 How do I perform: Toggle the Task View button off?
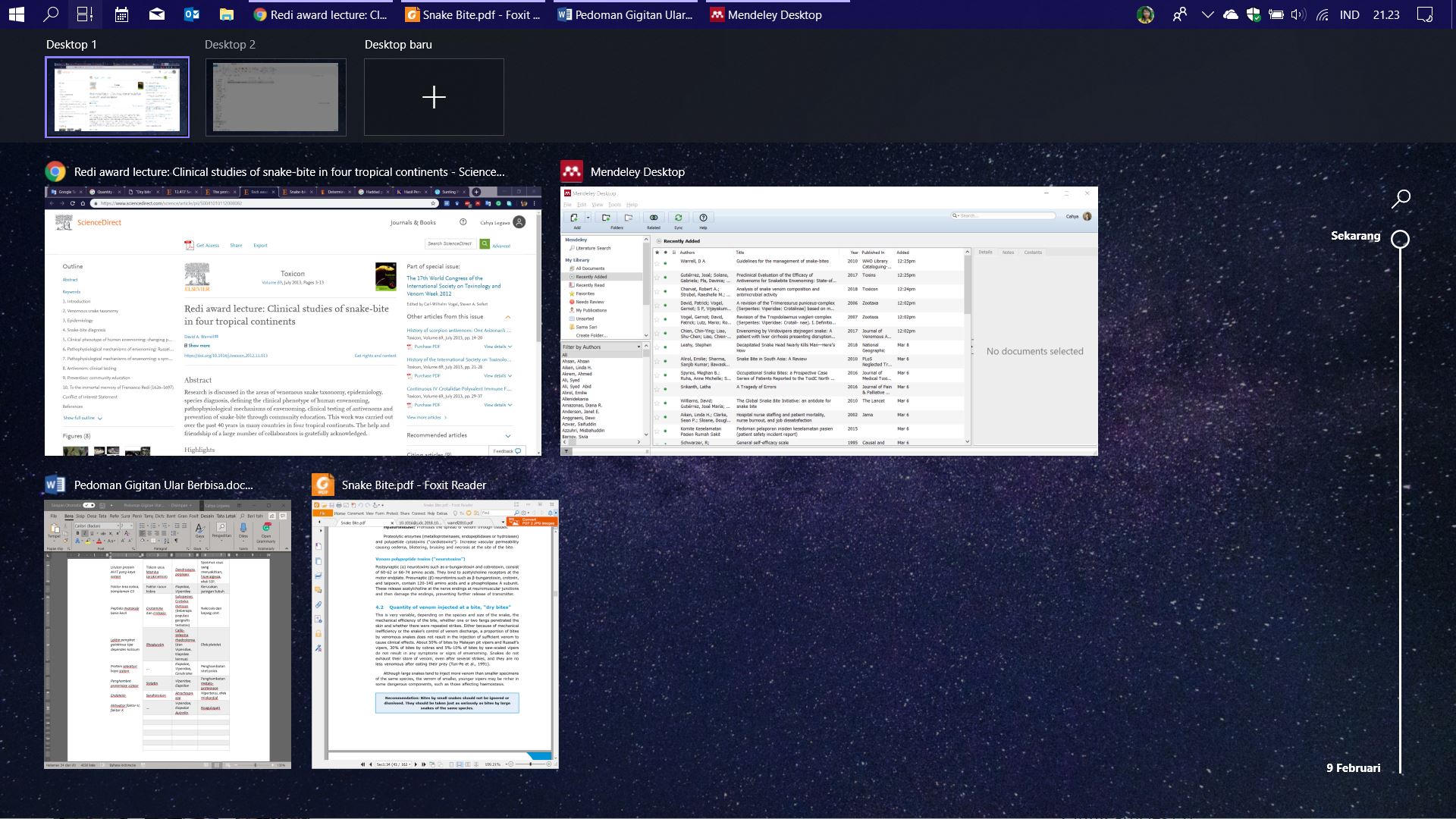click(x=85, y=14)
